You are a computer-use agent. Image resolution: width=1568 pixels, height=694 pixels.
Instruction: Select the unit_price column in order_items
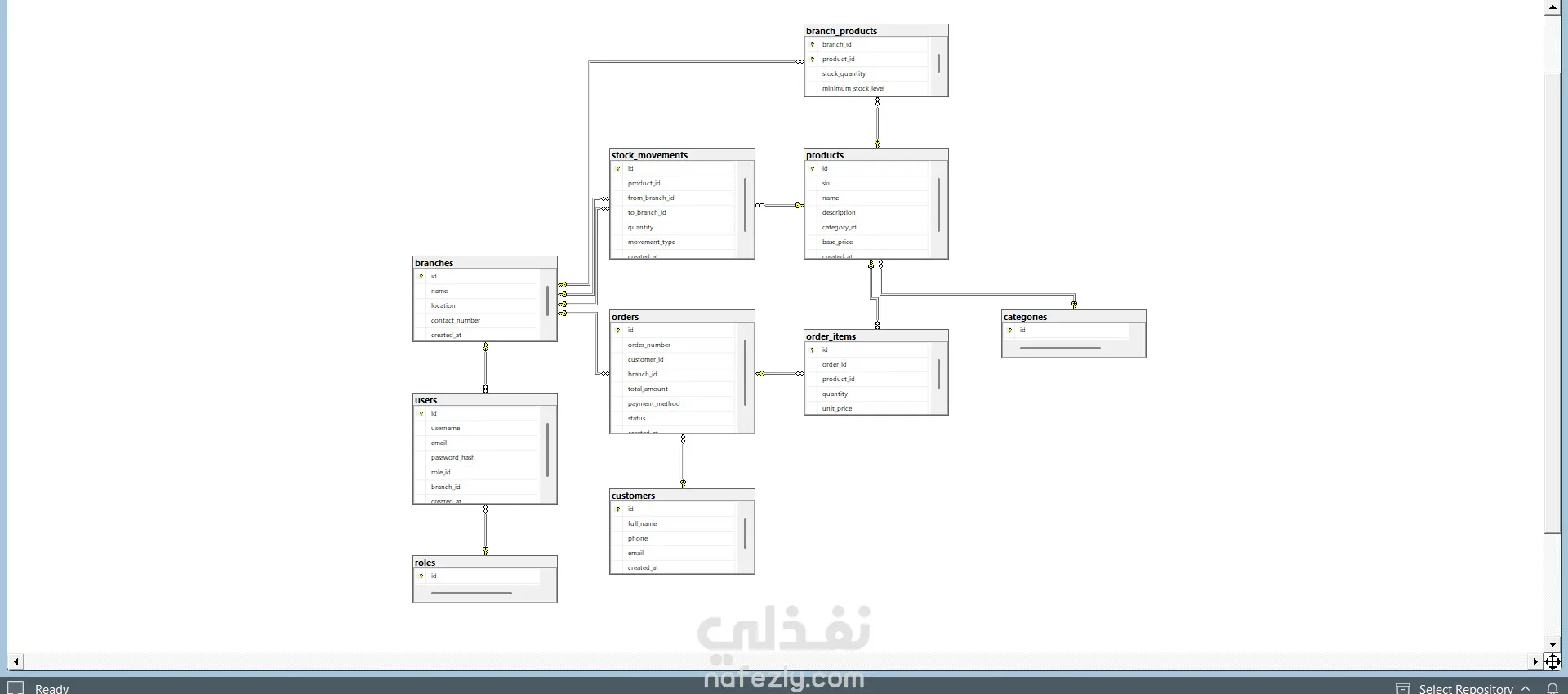click(x=867, y=409)
